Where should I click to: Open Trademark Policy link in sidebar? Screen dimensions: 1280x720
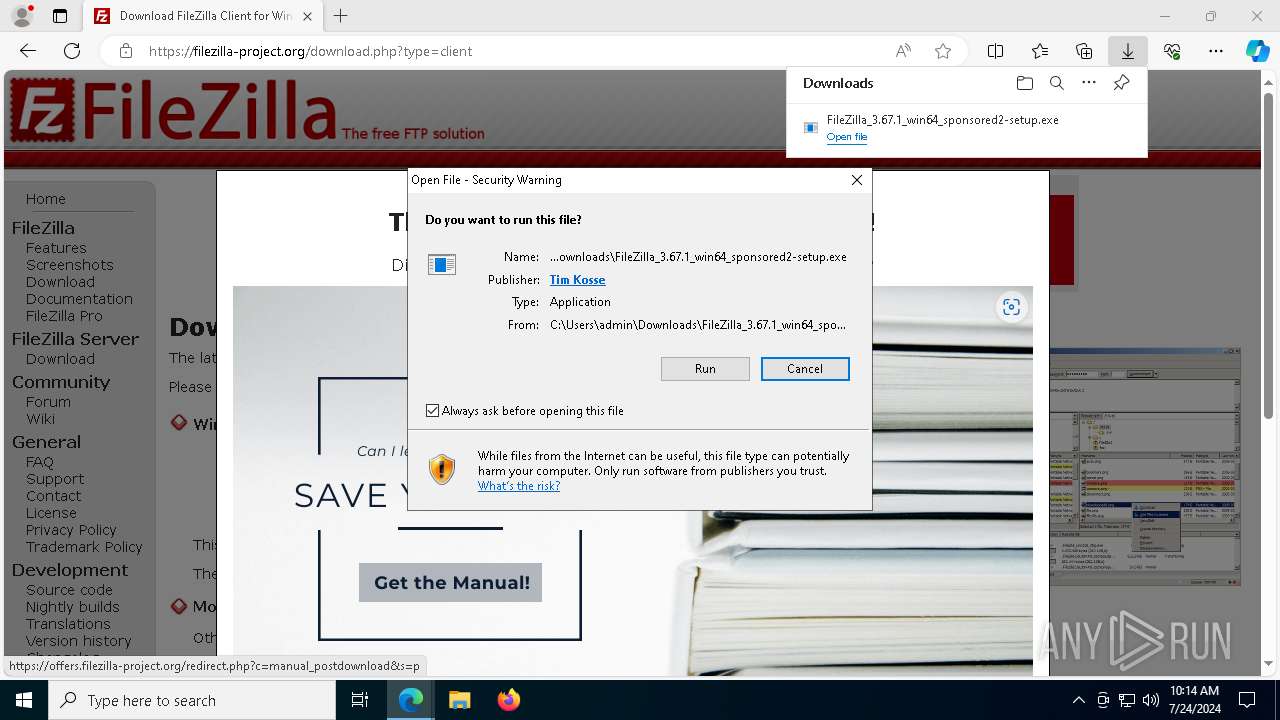(x=84, y=547)
